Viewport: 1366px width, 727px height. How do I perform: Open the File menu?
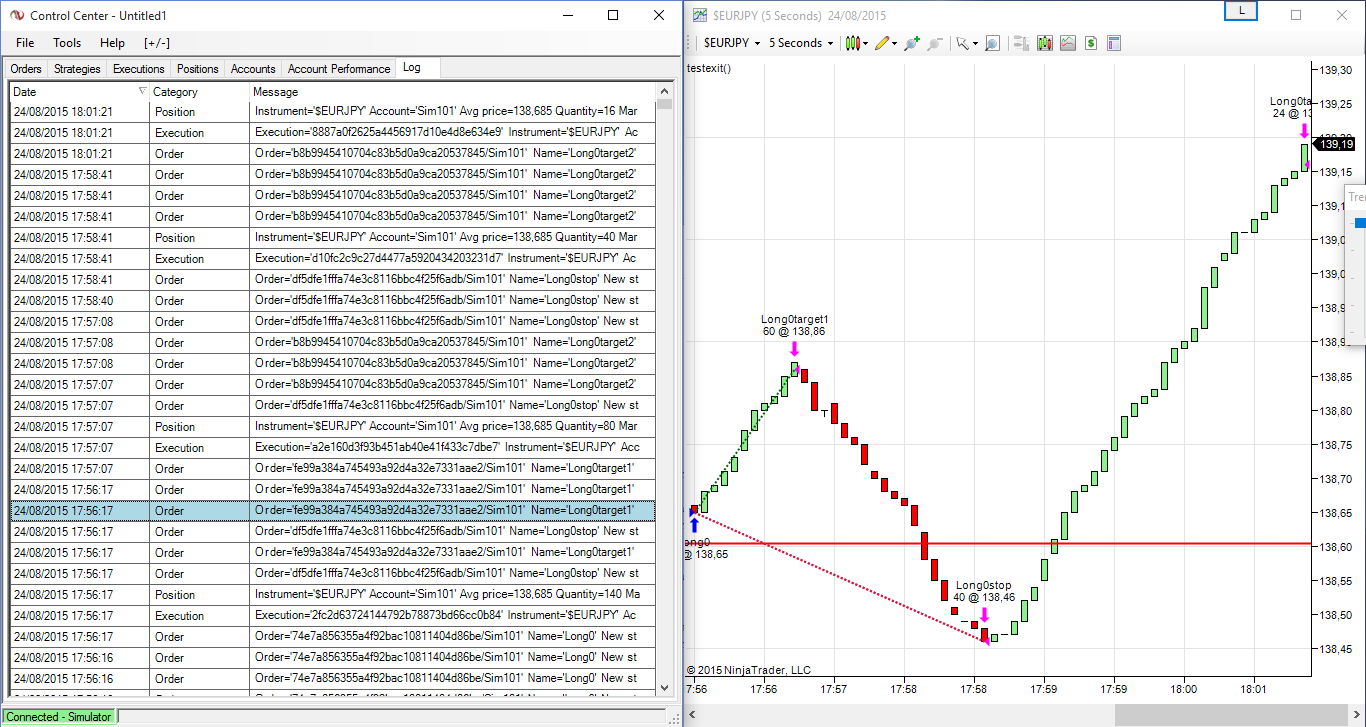[x=25, y=43]
